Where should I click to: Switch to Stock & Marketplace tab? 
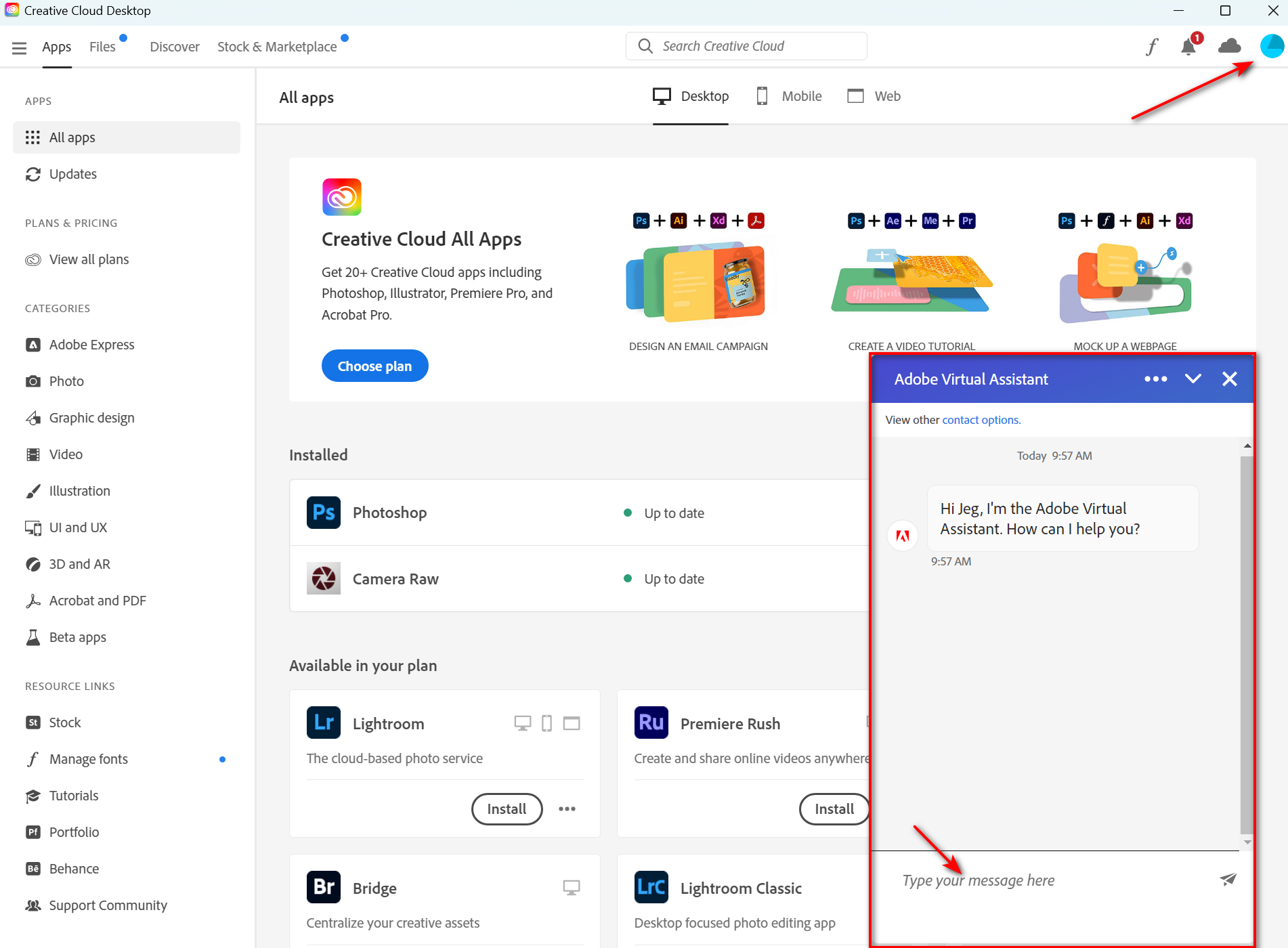[277, 47]
